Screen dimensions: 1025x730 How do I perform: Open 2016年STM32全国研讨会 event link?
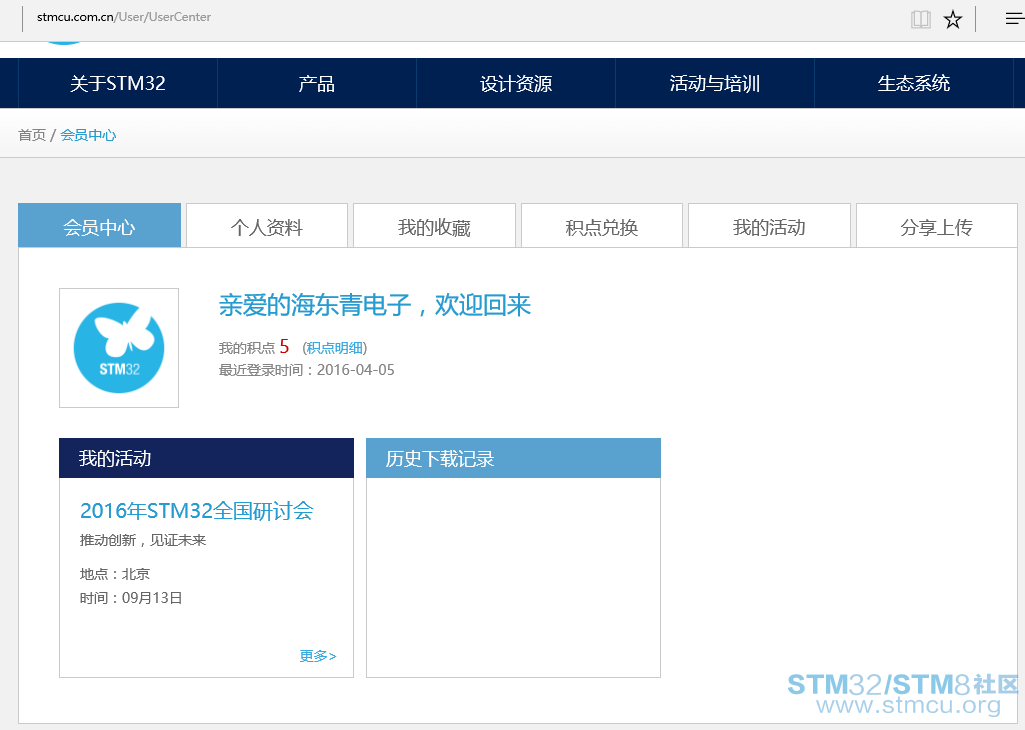point(196,510)
